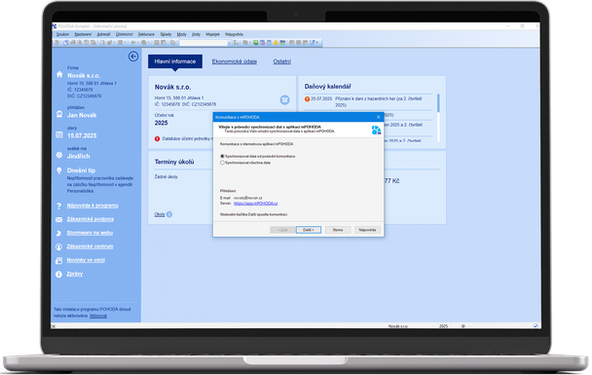Click the calendar icon beside 15.07.2025

59,135
